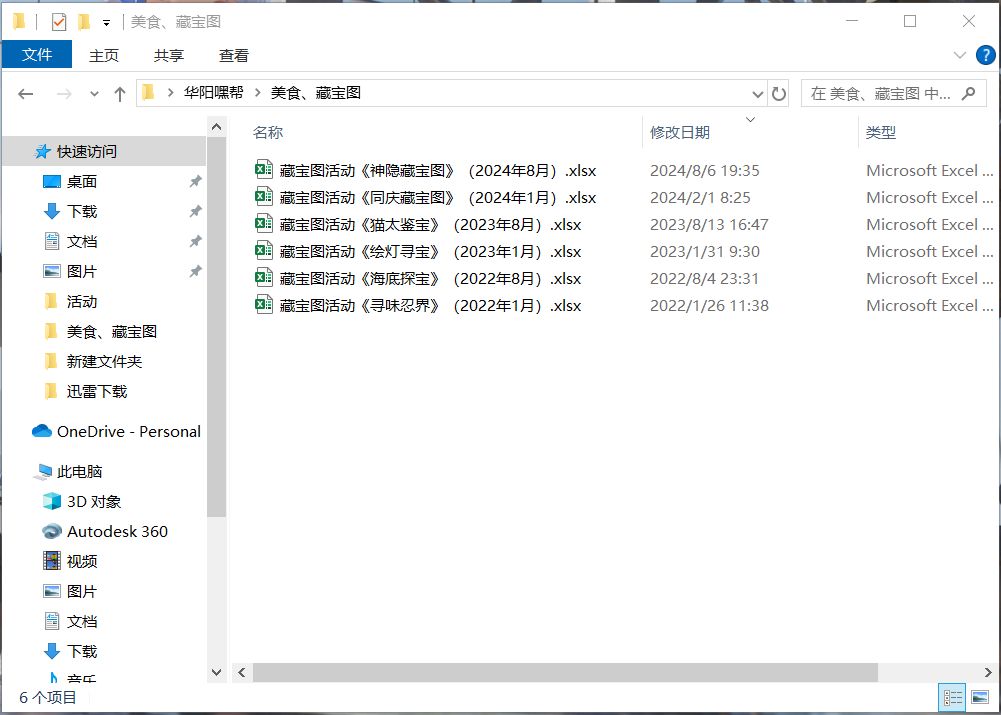Open the 文件 menu
Image resolution: width=1001 pixels, height=715 pixels.
[36, 55]
